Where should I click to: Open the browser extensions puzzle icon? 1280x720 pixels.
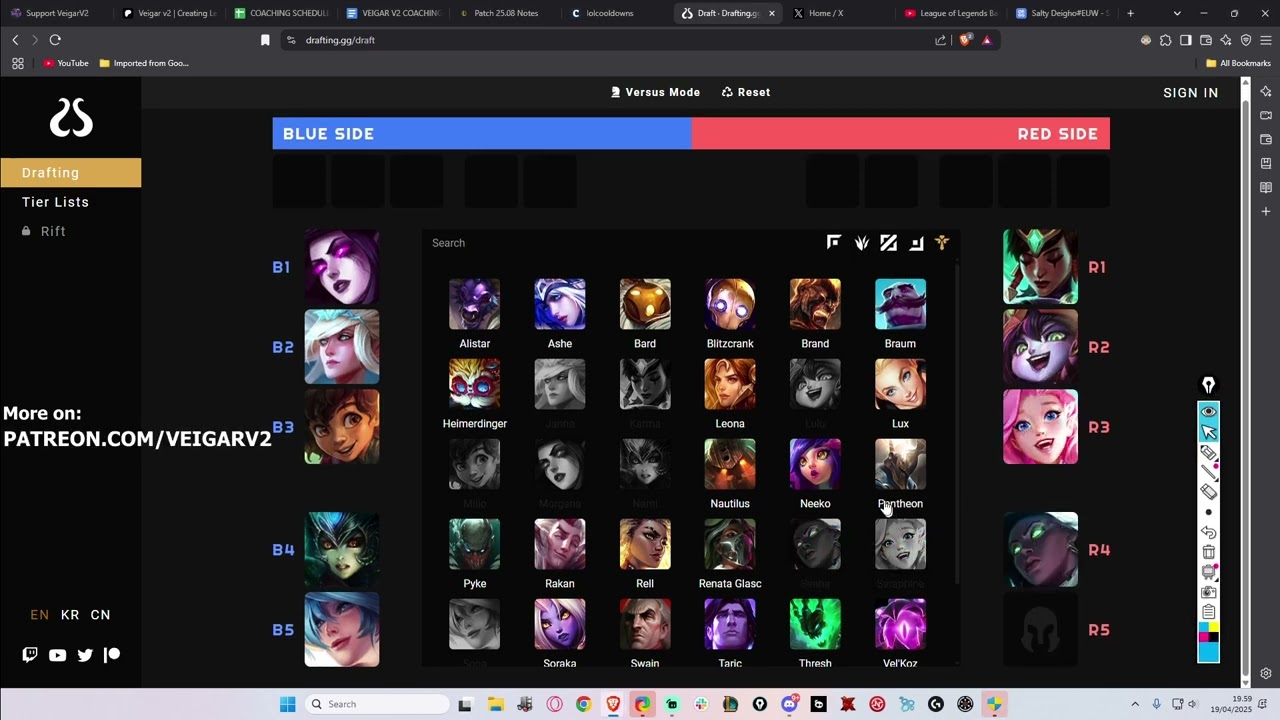tap(1165, 40)
